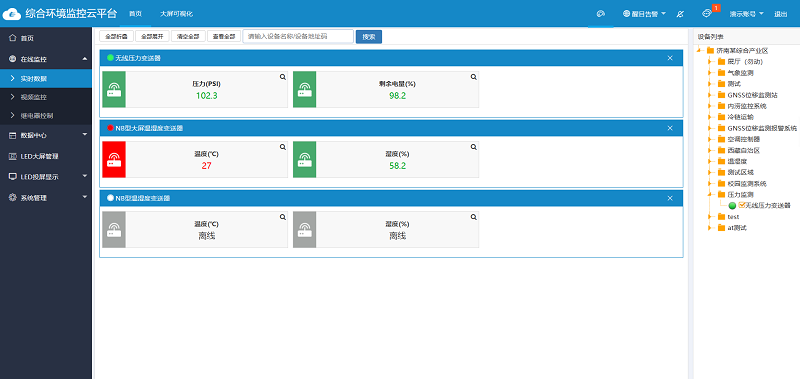Expand the 气象监测 tree folder
Image resolution: width=800 pixels, height=379 pixels.
(x=710, y=72)
